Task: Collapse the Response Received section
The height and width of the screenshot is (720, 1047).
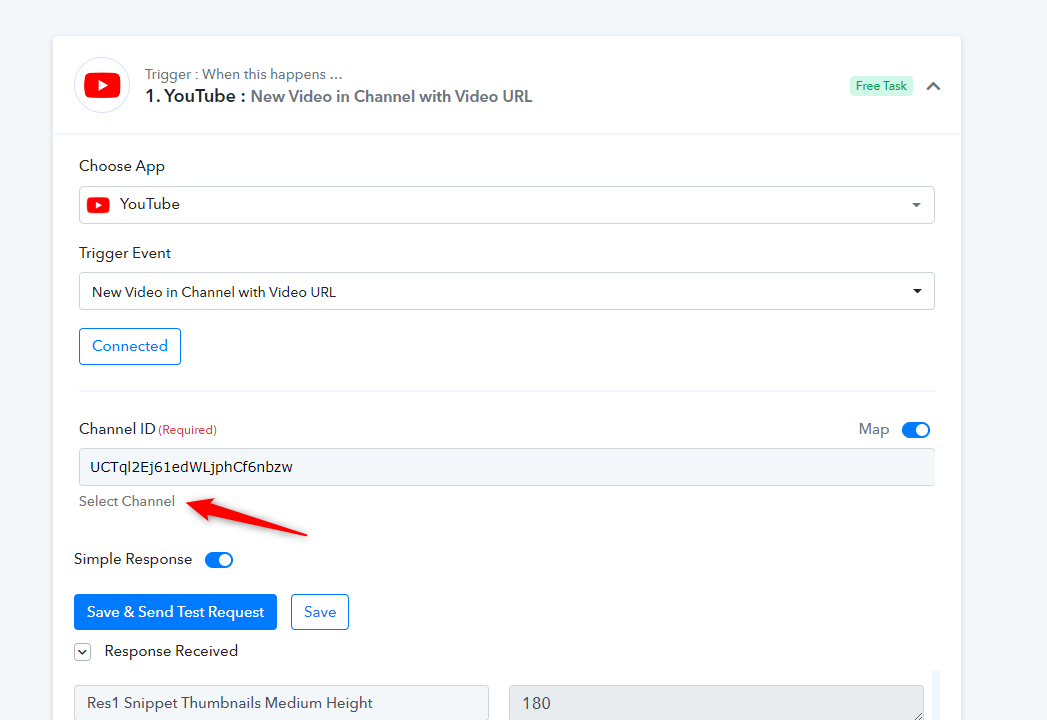Action: 83,652
